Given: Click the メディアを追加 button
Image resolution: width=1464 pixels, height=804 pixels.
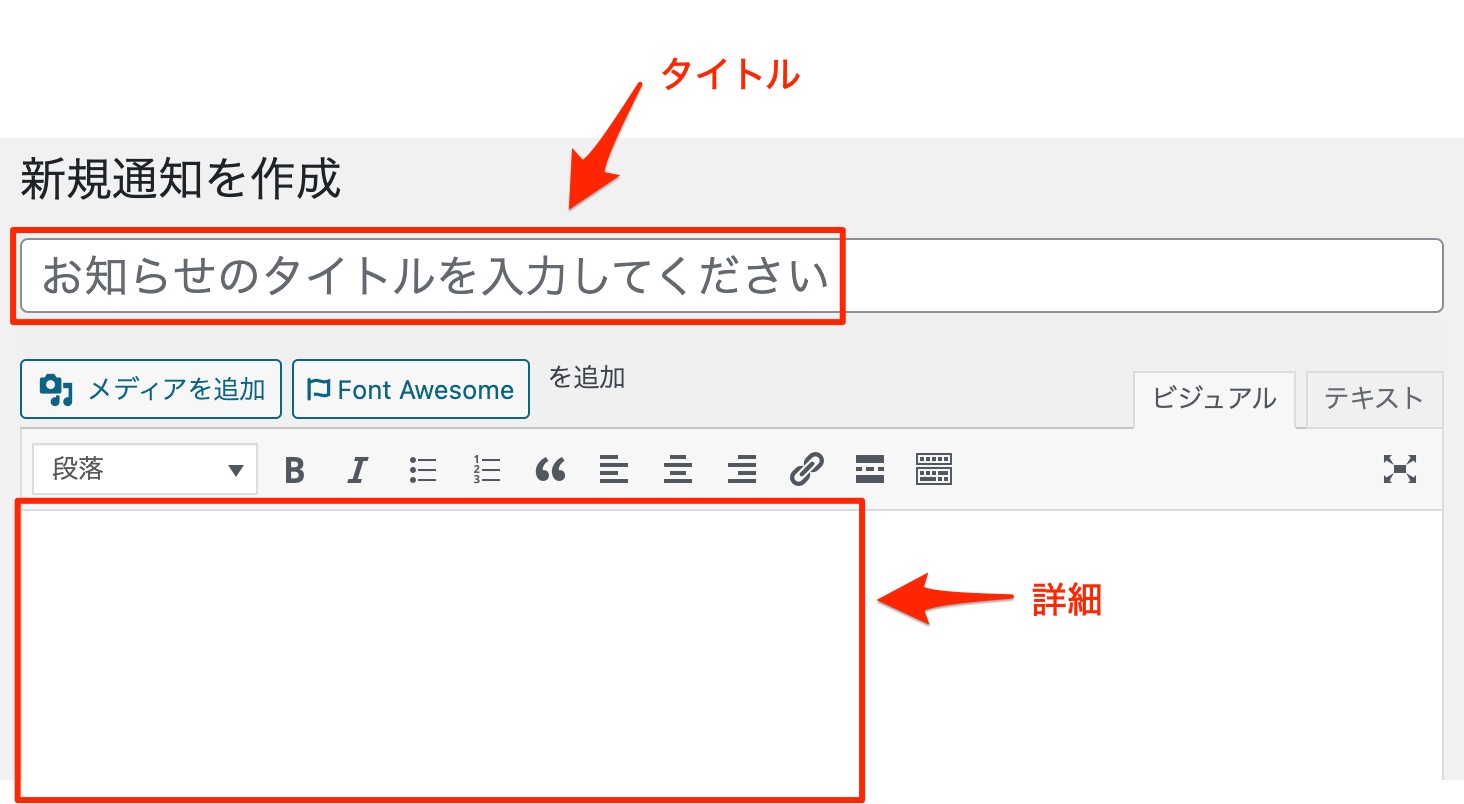Looking at the screenshot, I should tap(151, 389).
